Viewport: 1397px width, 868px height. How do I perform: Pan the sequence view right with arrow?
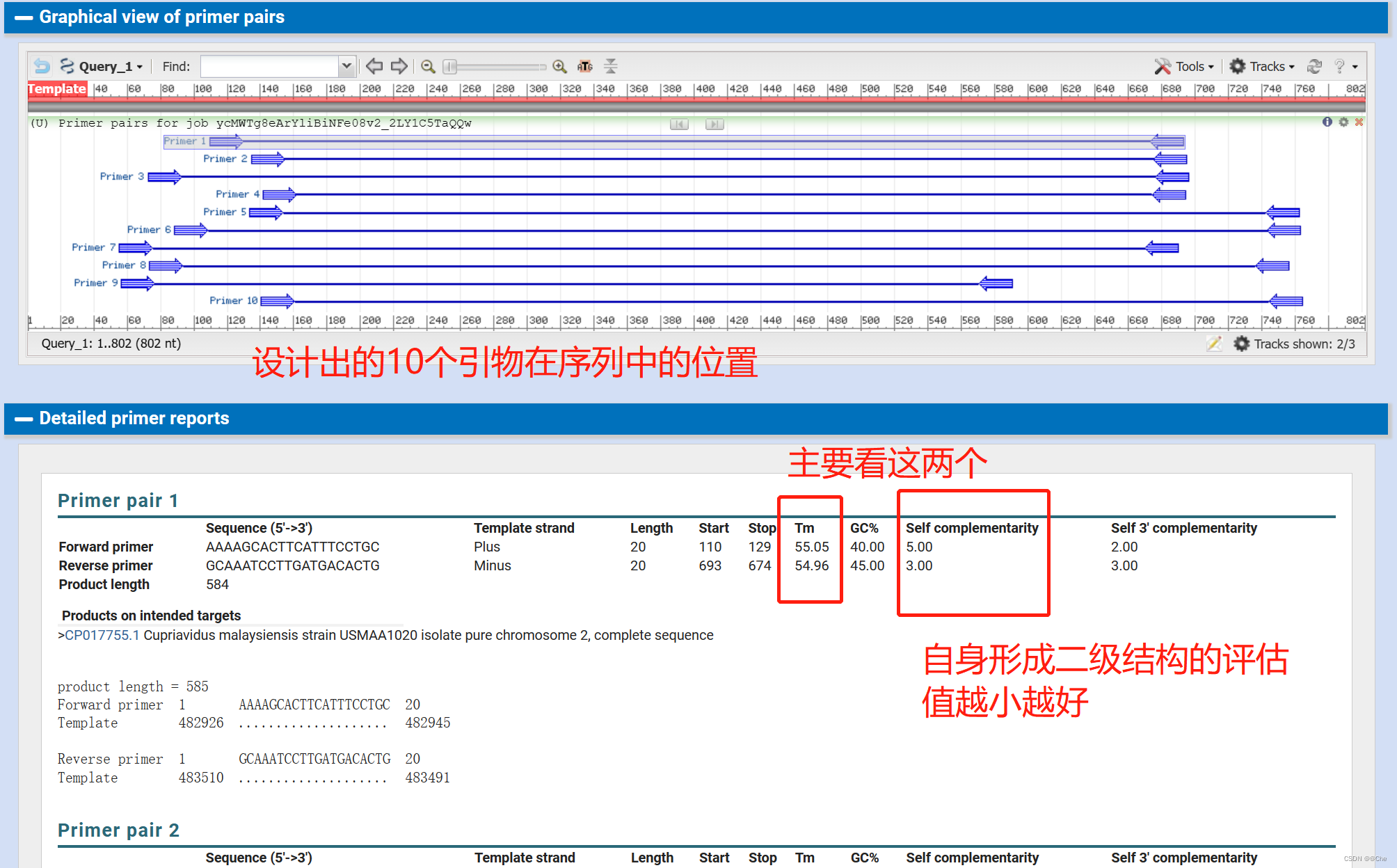coord(399,66)
